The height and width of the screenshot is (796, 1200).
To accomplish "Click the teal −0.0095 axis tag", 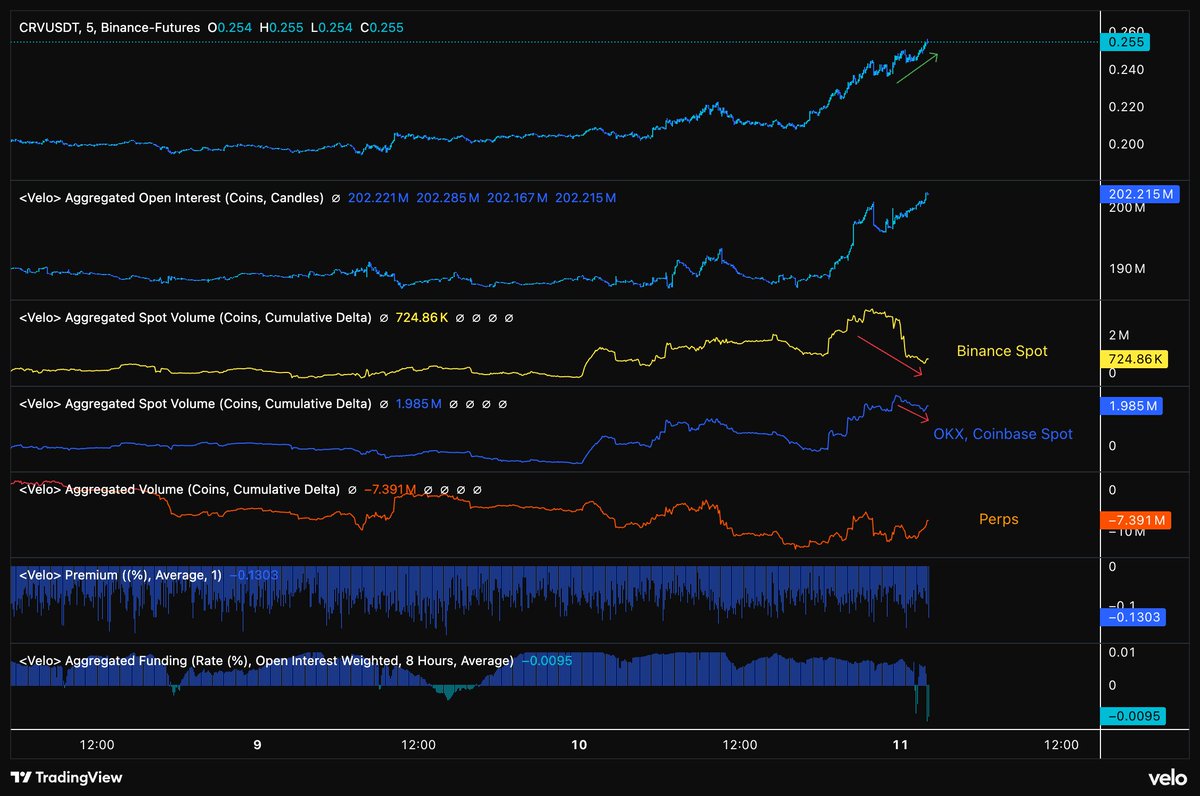I will [x=1131, y=715].
